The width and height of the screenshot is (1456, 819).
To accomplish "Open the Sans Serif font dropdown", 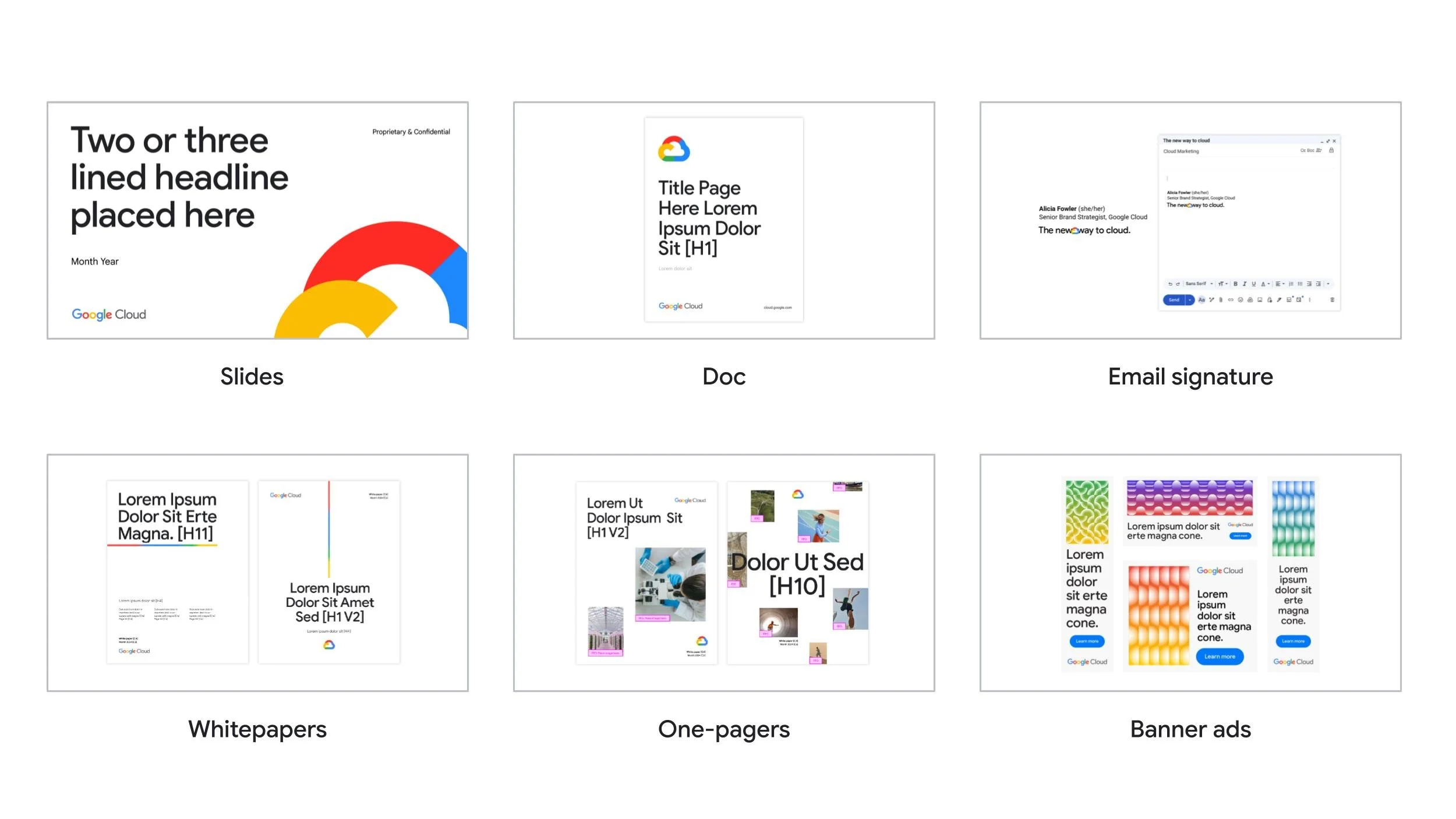I will (x=1199, y=284).
